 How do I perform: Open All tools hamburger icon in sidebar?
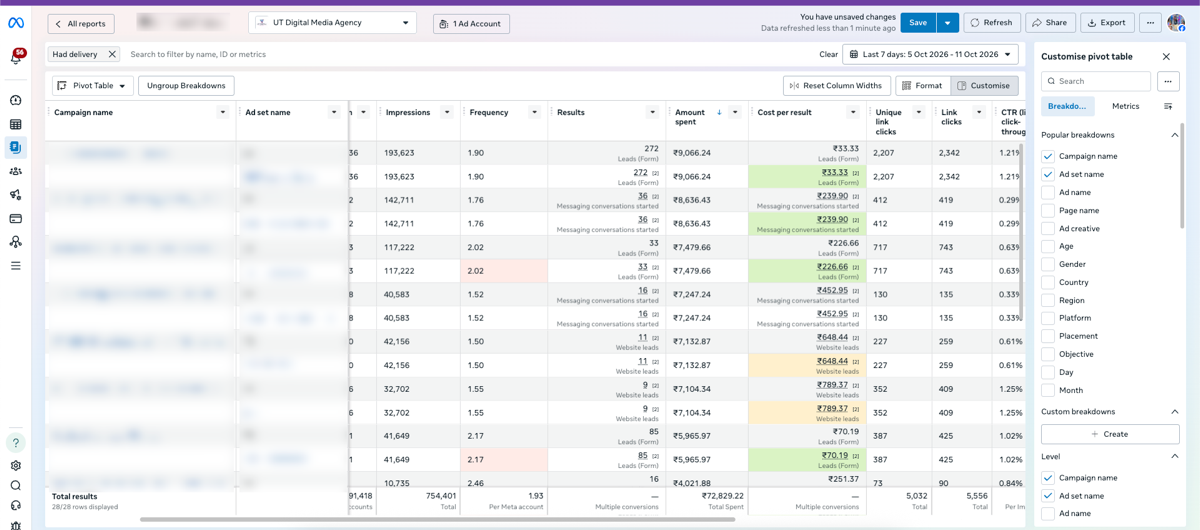(x=15, y=266)
